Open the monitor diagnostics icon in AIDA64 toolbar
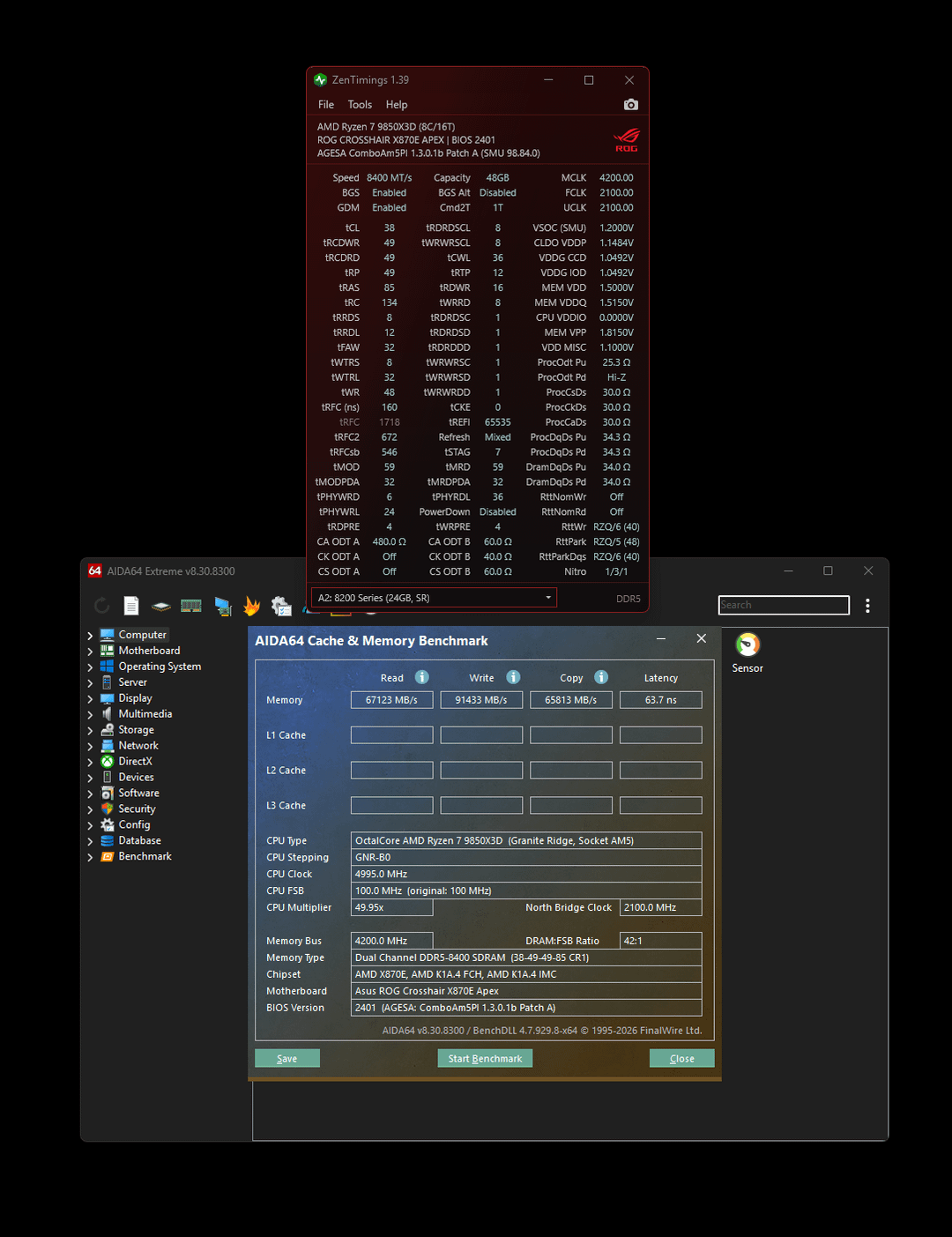This screenshot has width=952, height=1237. [x=222, y=606]
